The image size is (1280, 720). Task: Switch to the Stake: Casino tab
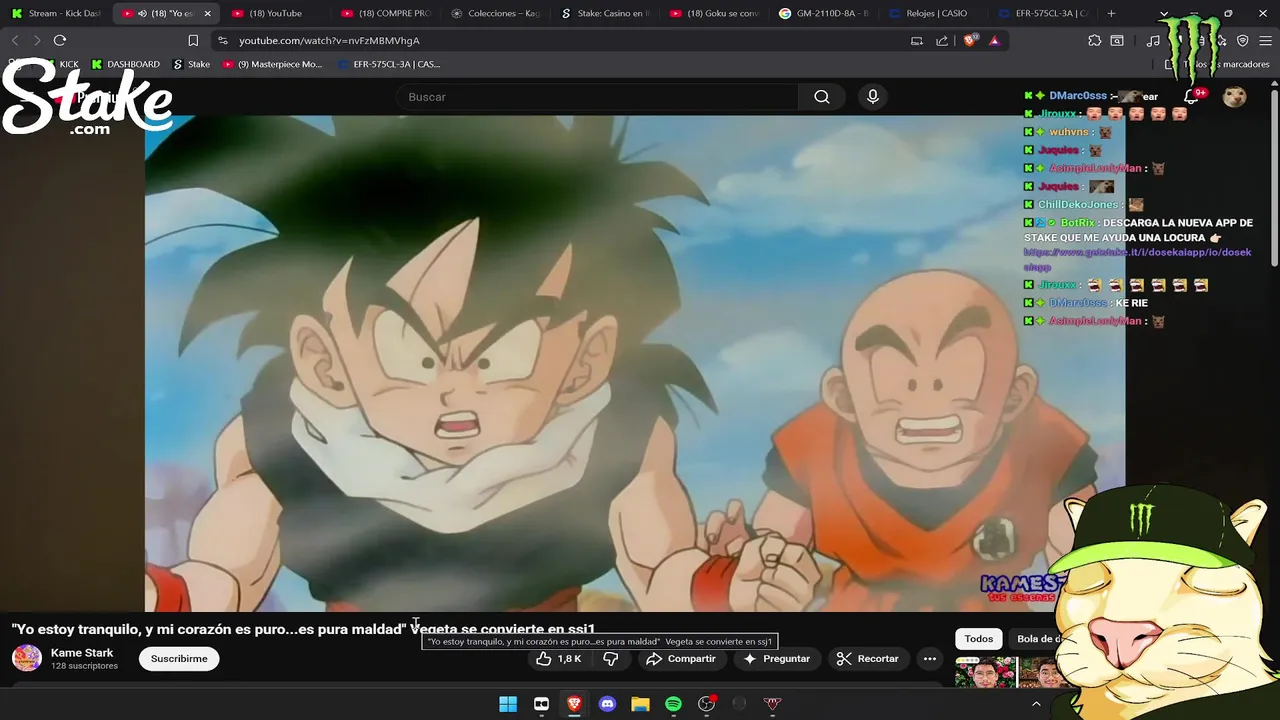point(606,13)
